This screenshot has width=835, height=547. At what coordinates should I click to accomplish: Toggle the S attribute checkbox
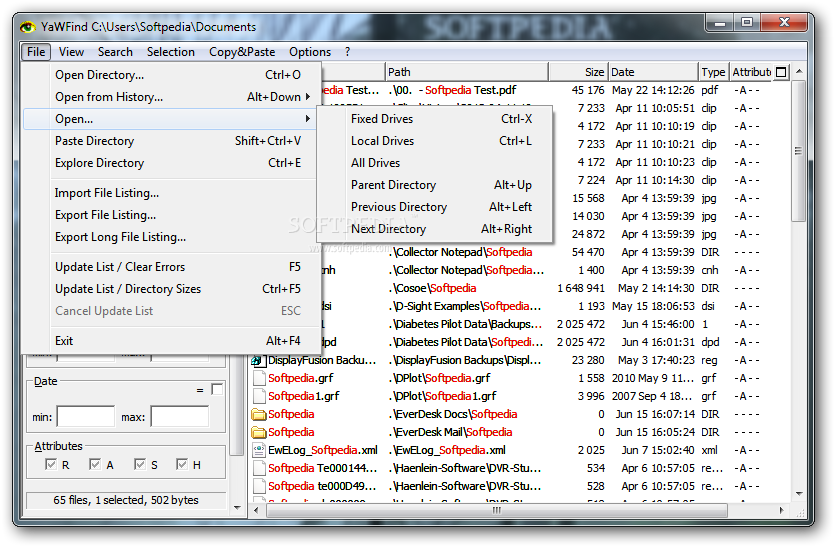140,464
